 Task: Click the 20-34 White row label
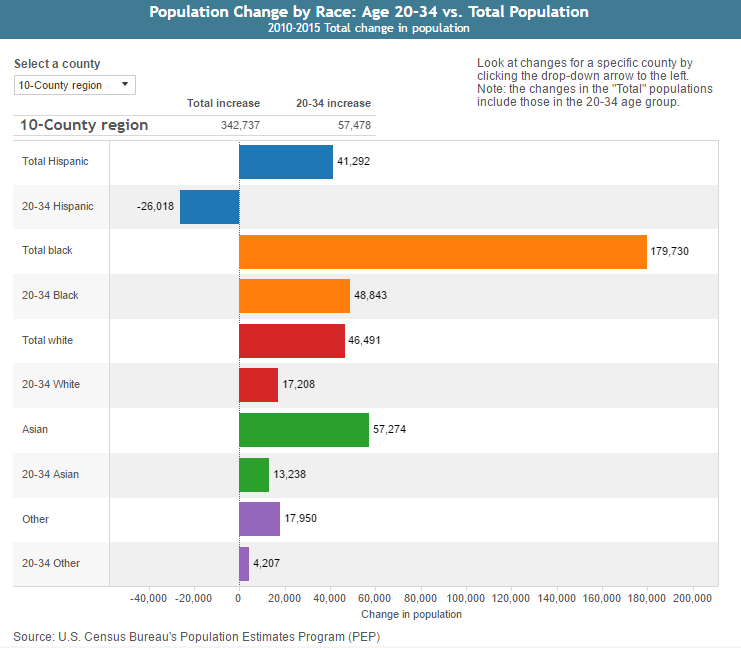pyautogui.click(x=51, y=384)
